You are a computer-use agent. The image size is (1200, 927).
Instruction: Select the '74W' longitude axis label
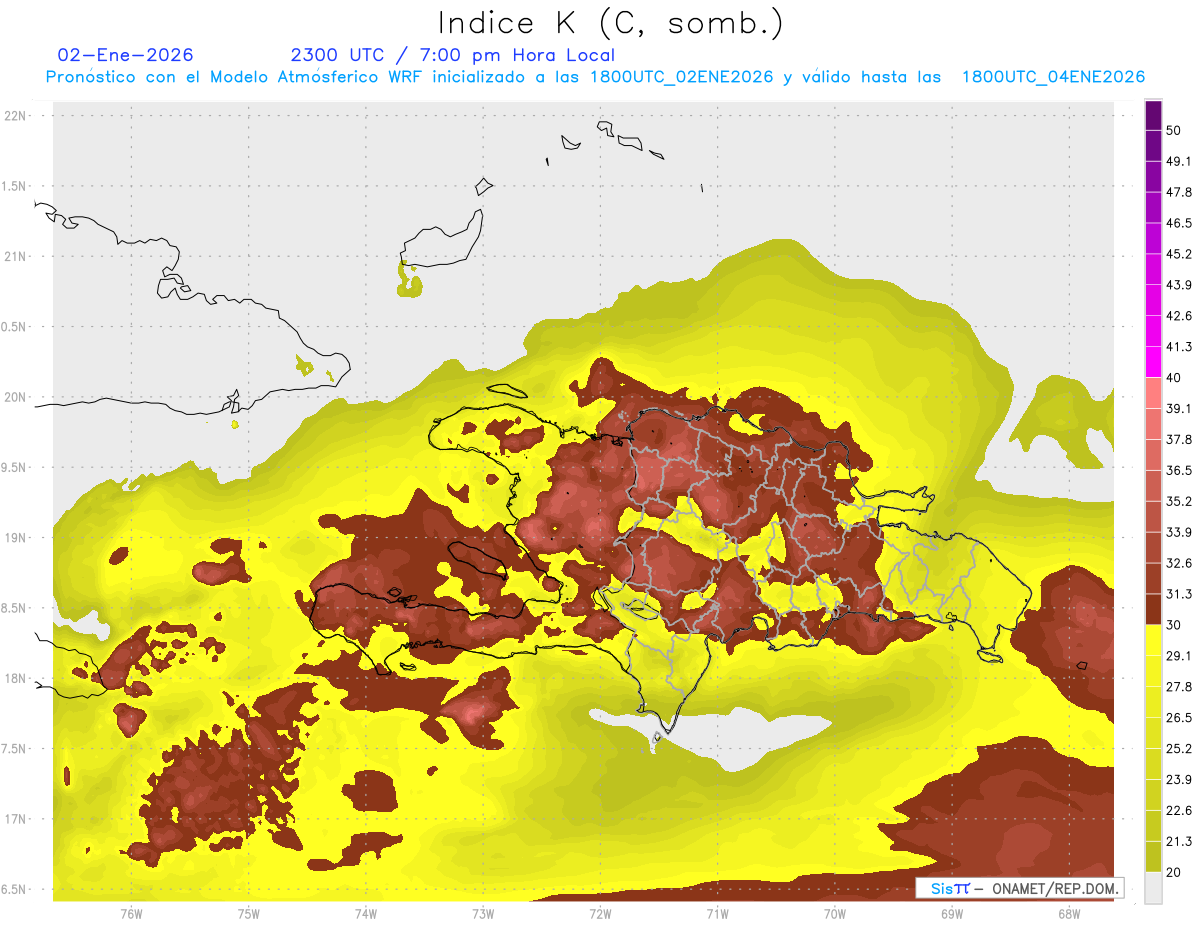(366, 914)
